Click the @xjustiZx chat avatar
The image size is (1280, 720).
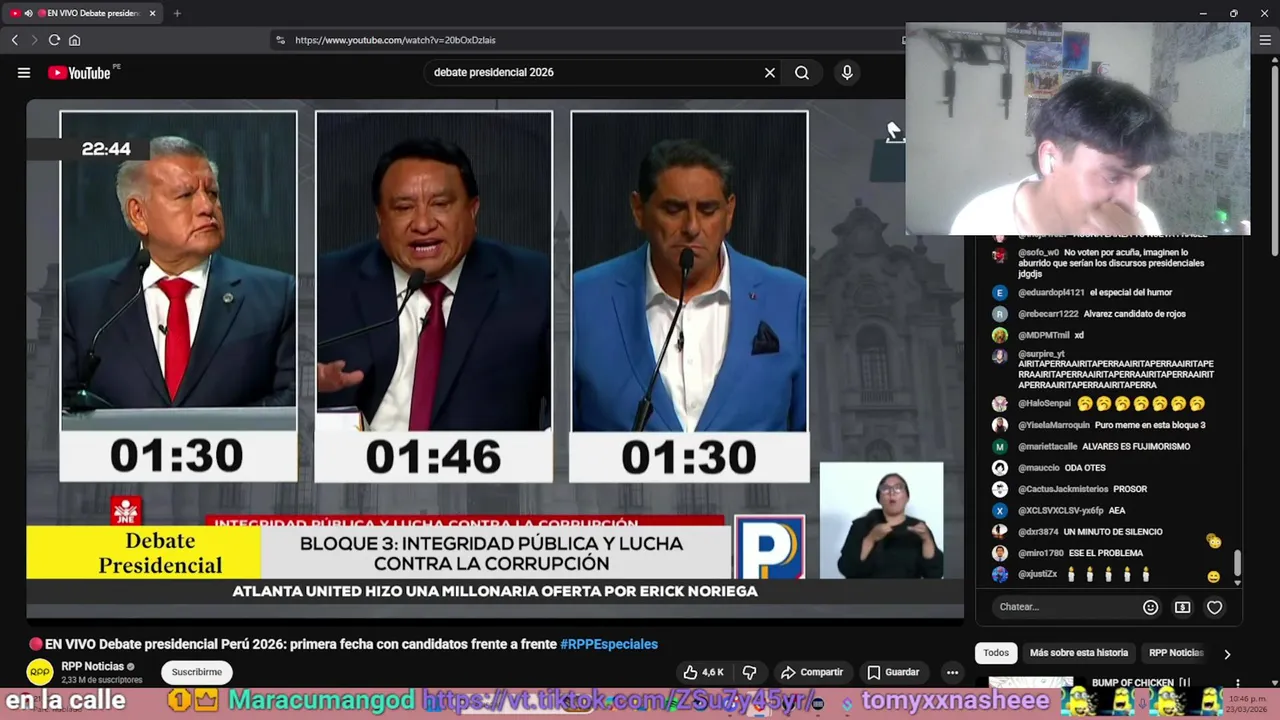[999, 574]
